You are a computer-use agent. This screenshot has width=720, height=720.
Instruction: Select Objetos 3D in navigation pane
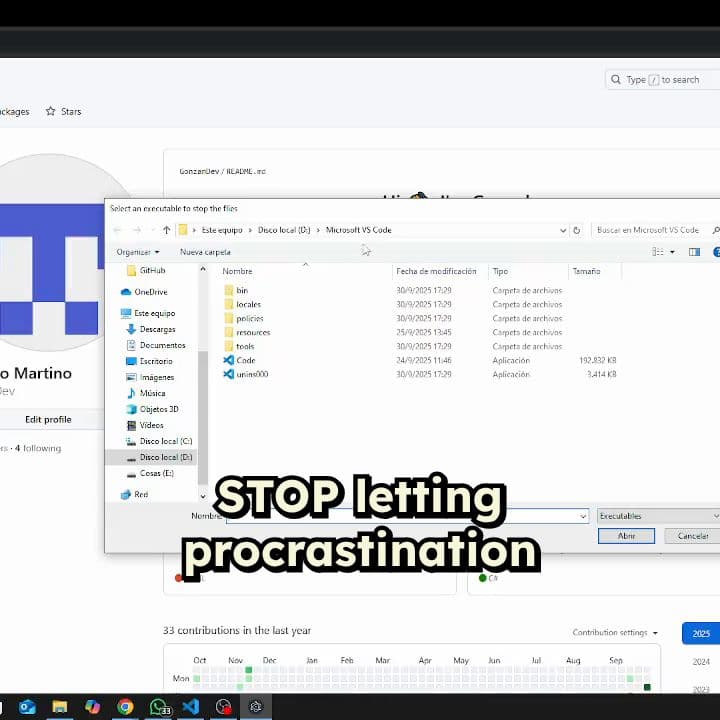(152, 409)
